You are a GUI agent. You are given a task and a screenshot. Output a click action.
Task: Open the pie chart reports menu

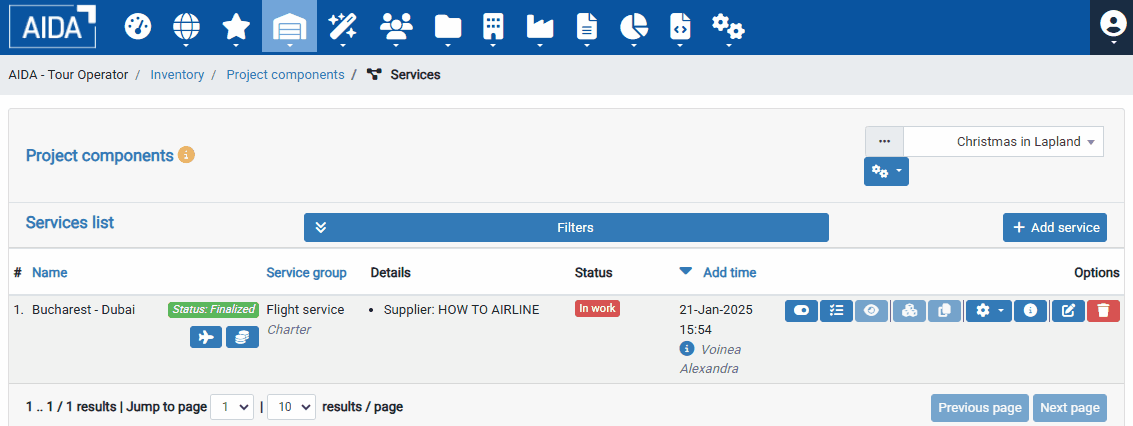point(634,27)
